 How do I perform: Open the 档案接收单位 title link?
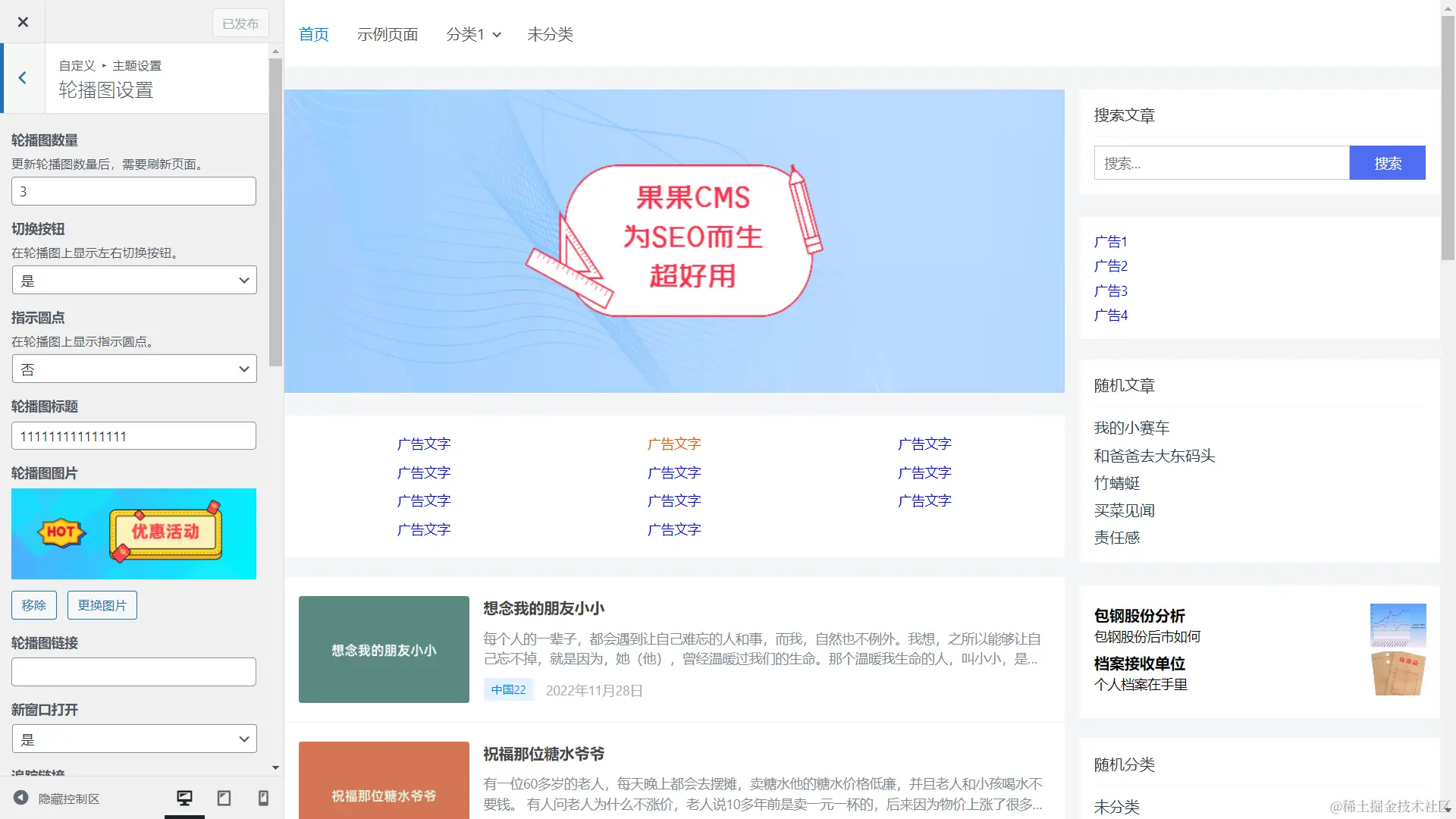1139,664
